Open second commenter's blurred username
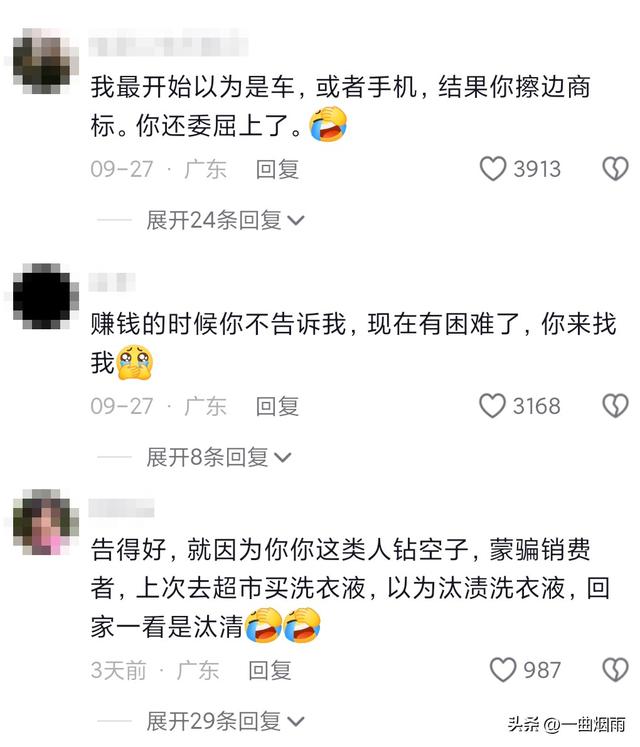This screenshot has width=640, height=747. [112, 282]
